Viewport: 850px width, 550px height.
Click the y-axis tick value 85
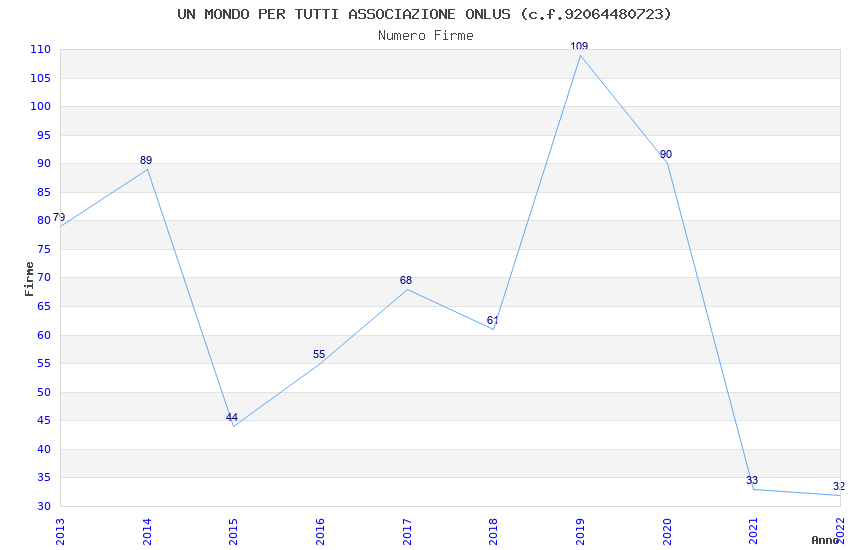[43, 192]
